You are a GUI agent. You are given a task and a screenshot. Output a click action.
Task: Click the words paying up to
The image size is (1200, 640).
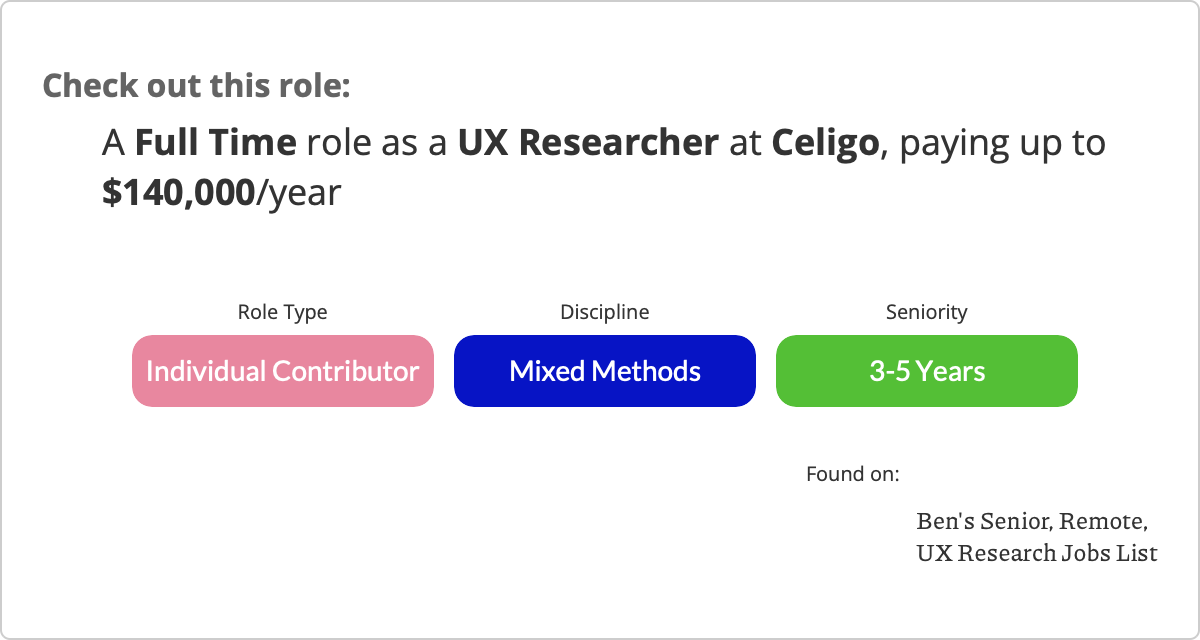click(x=1004, y=144)
